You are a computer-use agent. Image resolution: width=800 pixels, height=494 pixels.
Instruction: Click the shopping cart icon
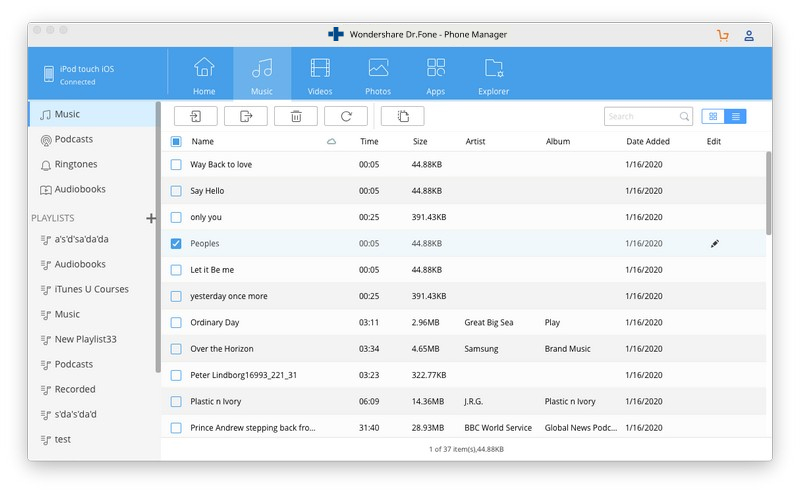pos(722,35)
